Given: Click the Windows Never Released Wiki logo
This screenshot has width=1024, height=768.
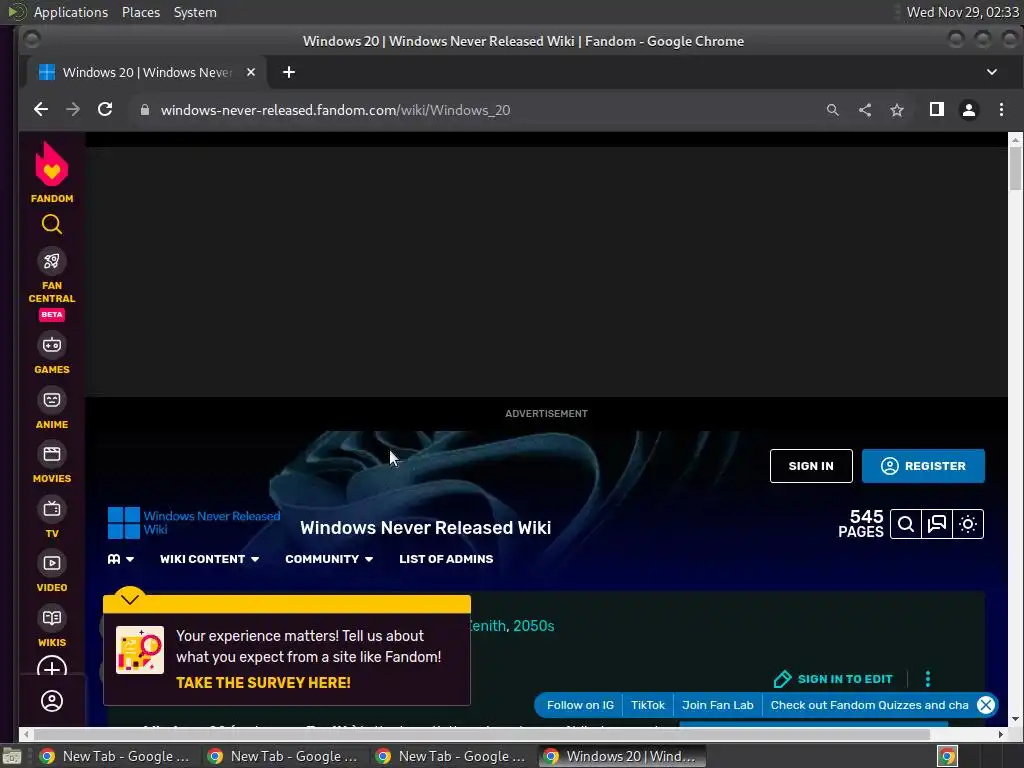Looking at the screenshot, I should click(194, 523).
